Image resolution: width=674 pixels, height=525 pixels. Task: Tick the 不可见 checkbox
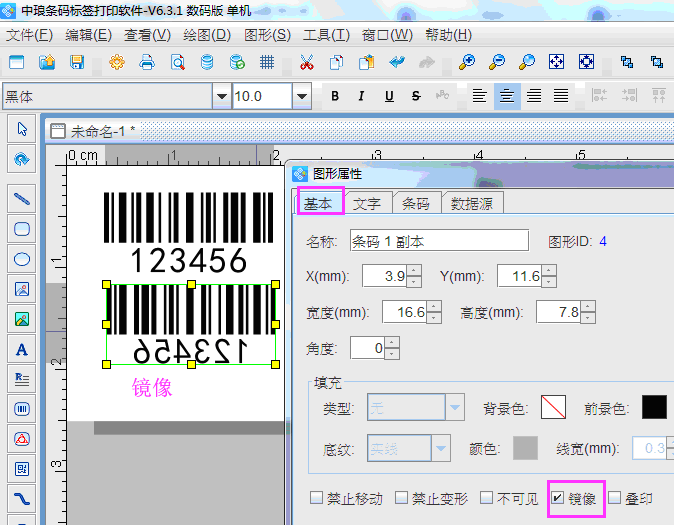pos(486,498)
